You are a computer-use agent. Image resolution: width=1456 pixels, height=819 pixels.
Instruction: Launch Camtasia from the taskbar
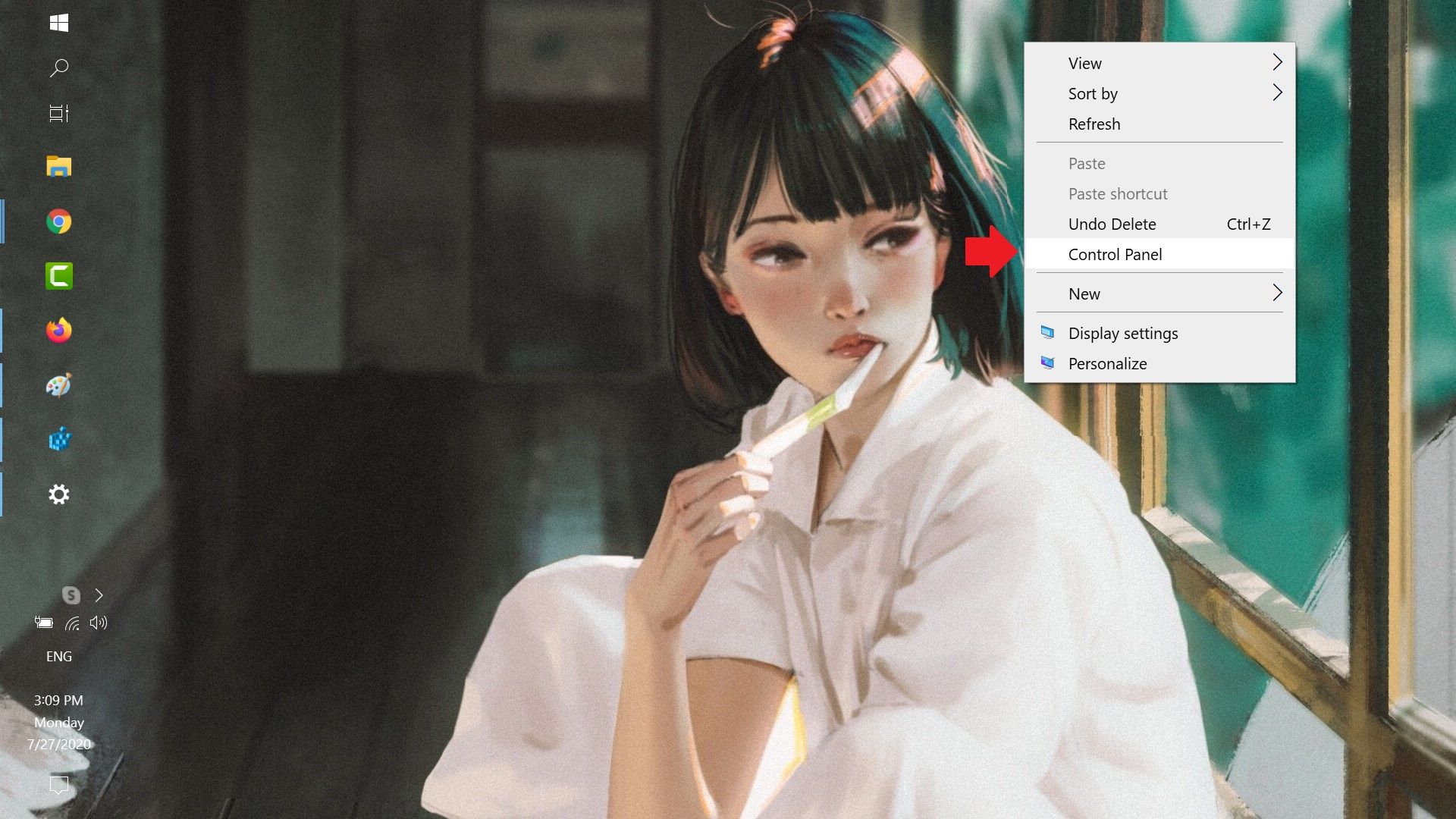click(x=59, y=276)
